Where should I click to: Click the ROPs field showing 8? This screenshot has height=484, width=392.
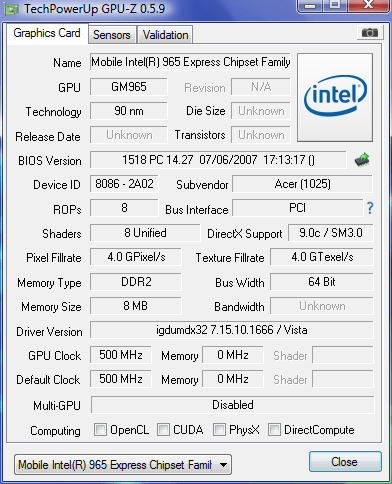pyautogui.click(x=124, y=208)
